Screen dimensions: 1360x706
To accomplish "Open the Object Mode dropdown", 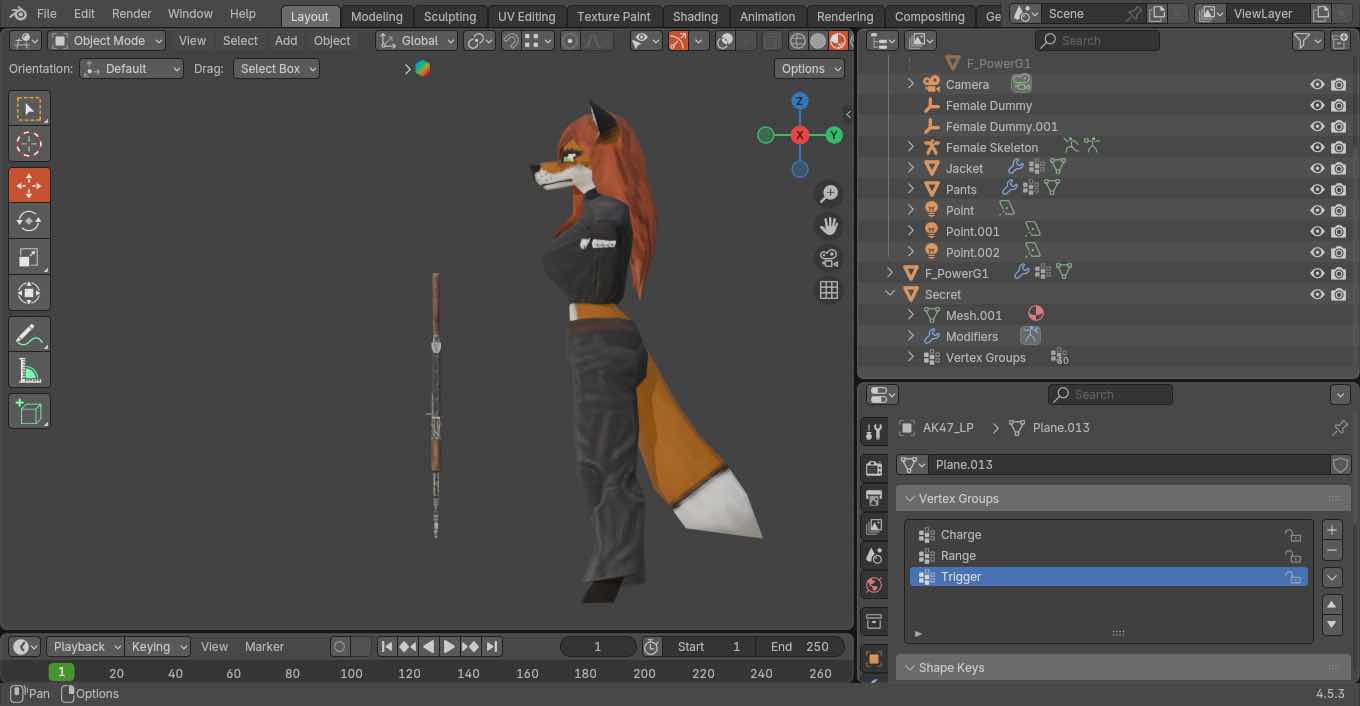I will pyautogui.click(x=107, y=41).
